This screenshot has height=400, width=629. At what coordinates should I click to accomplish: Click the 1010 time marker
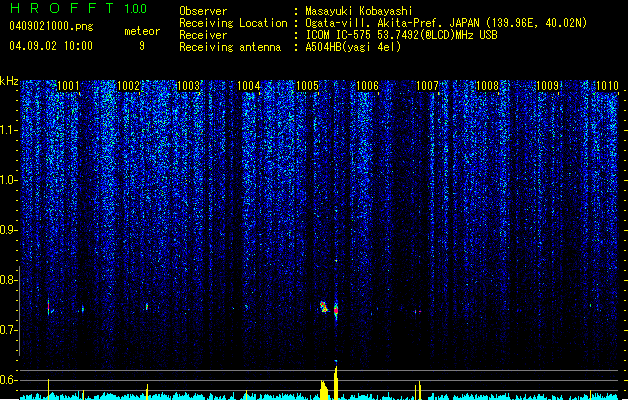point(607,86)
